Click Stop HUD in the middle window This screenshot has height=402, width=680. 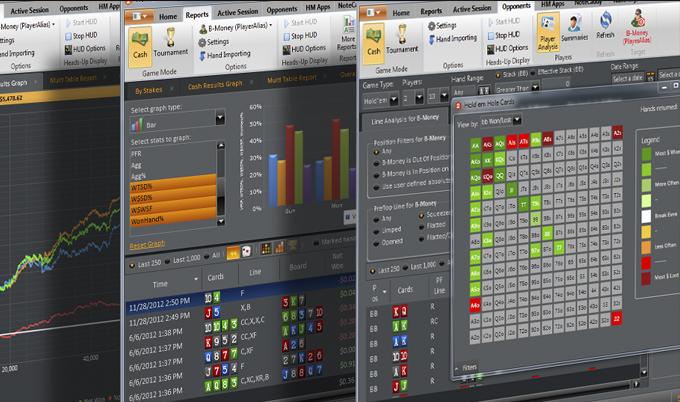click(x=304, y=36)
